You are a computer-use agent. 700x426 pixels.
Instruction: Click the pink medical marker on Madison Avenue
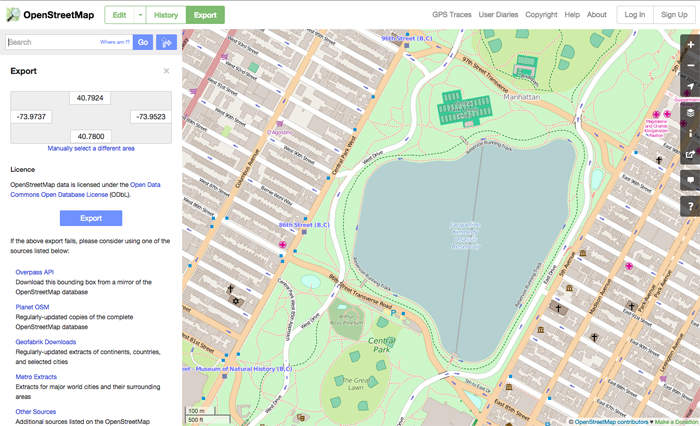pyautogui.click(x=629, y=266)
